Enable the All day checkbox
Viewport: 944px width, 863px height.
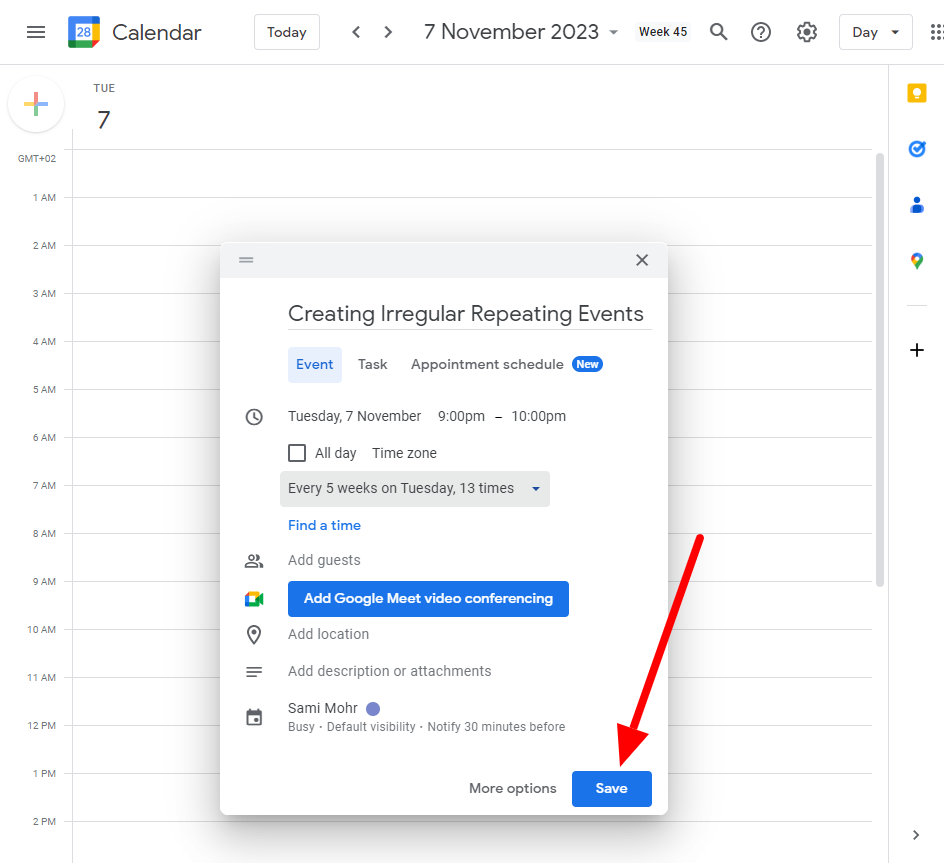[297, 452]
